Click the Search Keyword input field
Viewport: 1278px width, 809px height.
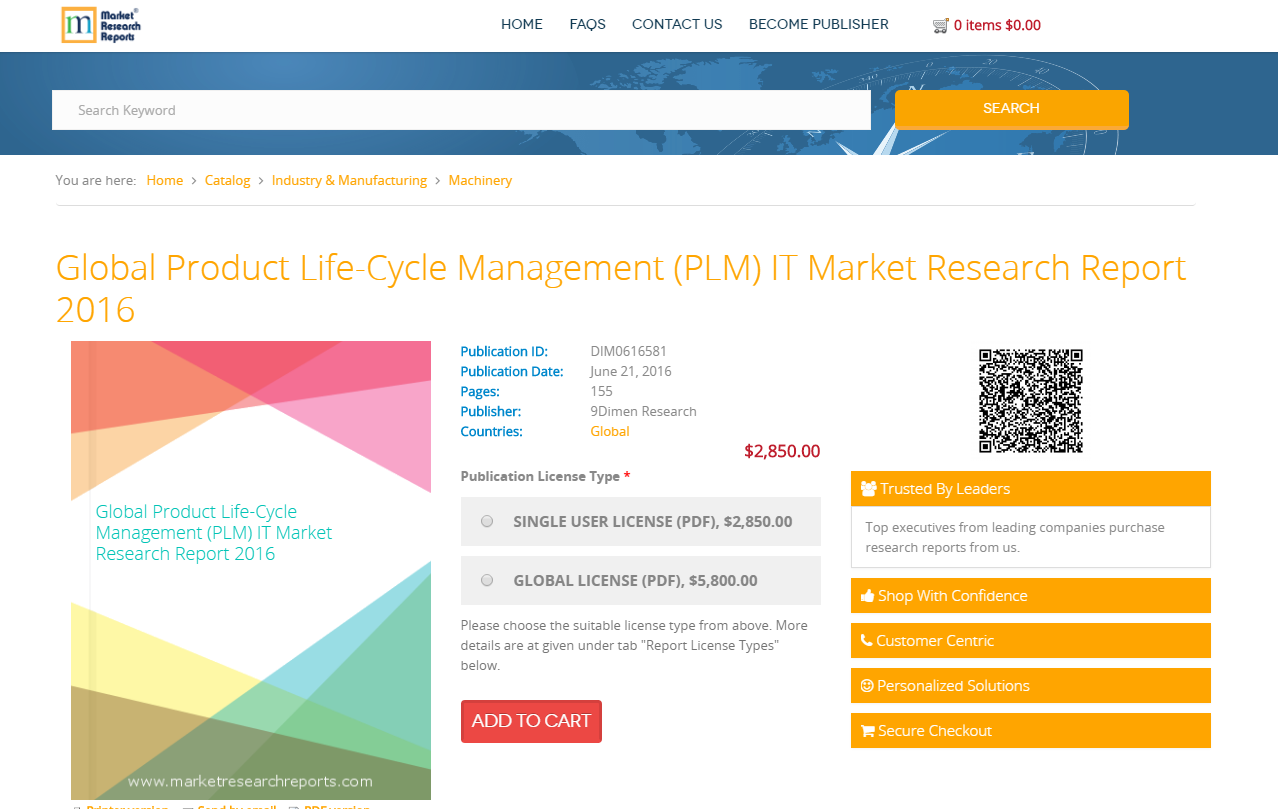coord(461,109)
